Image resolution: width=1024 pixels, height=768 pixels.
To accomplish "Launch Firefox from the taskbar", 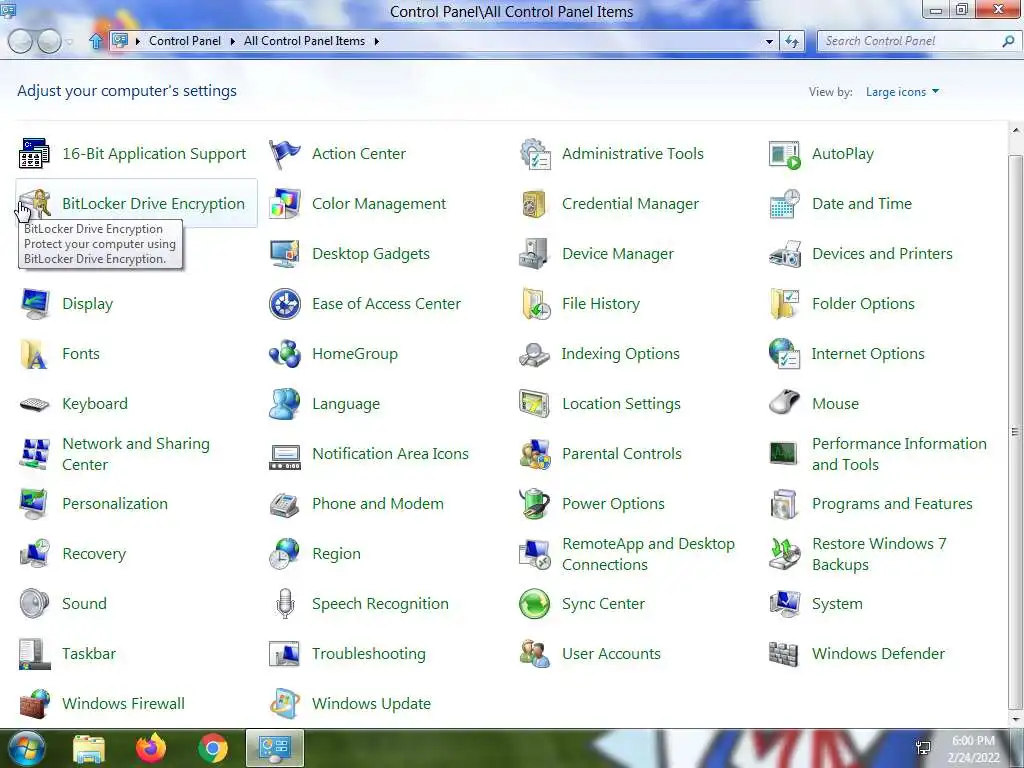I will coord(151,748).
